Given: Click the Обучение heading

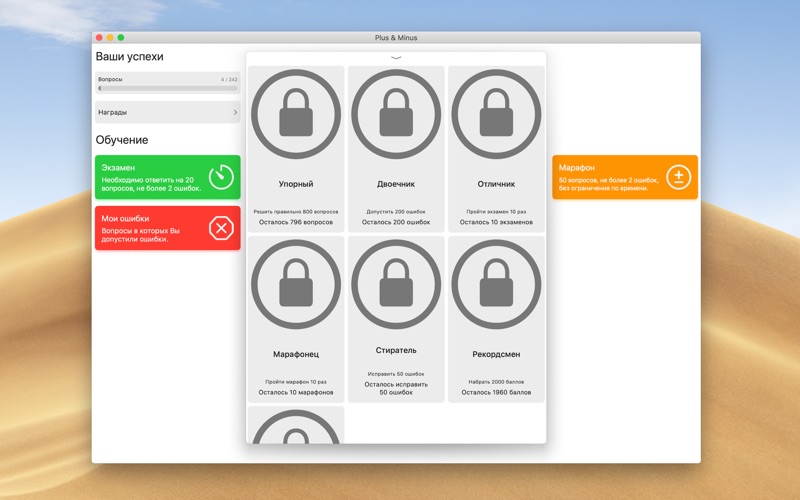Looking at the screenshot, I should [122, 140].
